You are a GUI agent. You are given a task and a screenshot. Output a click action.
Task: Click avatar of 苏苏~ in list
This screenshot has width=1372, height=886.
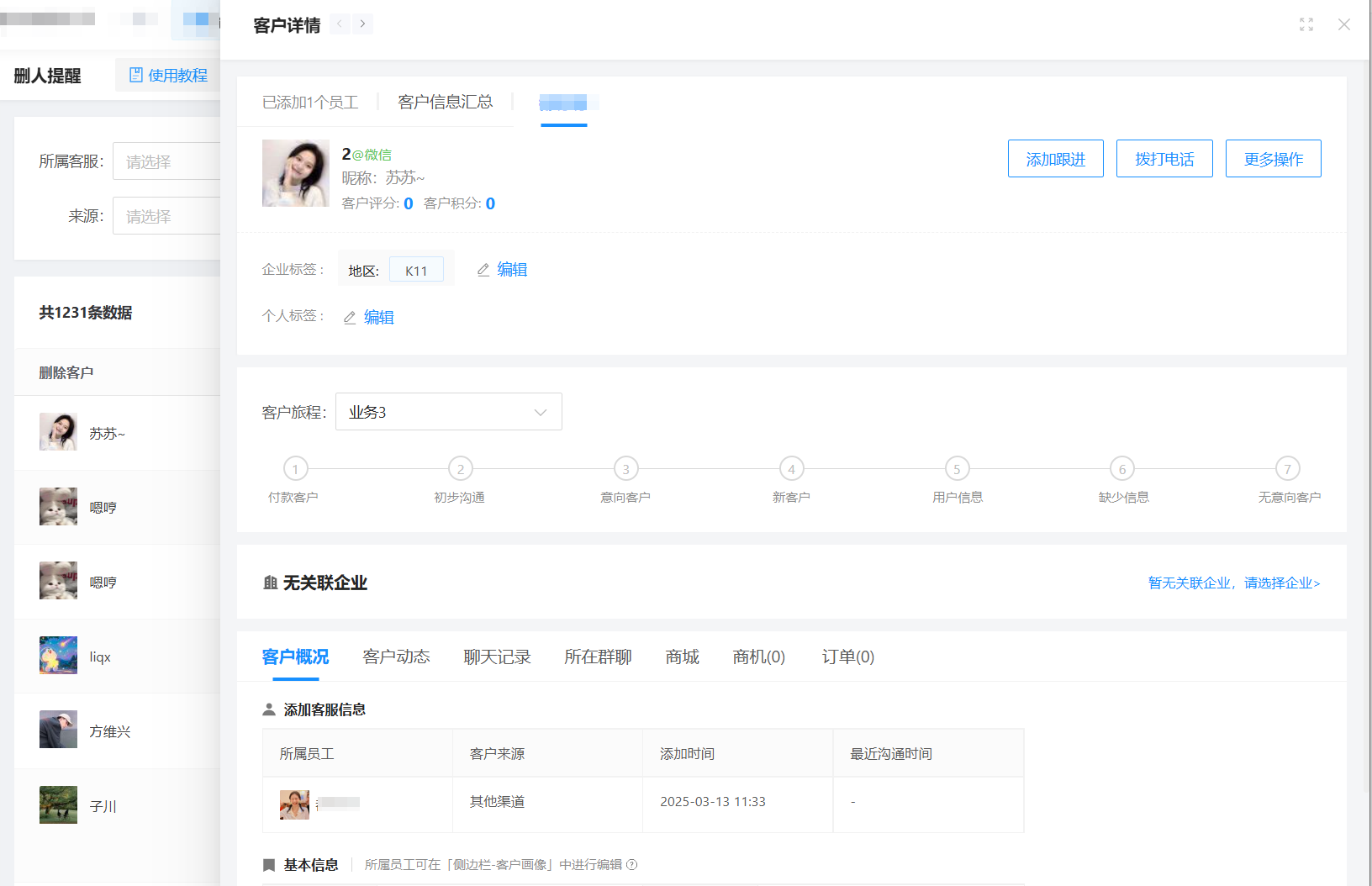58,432
